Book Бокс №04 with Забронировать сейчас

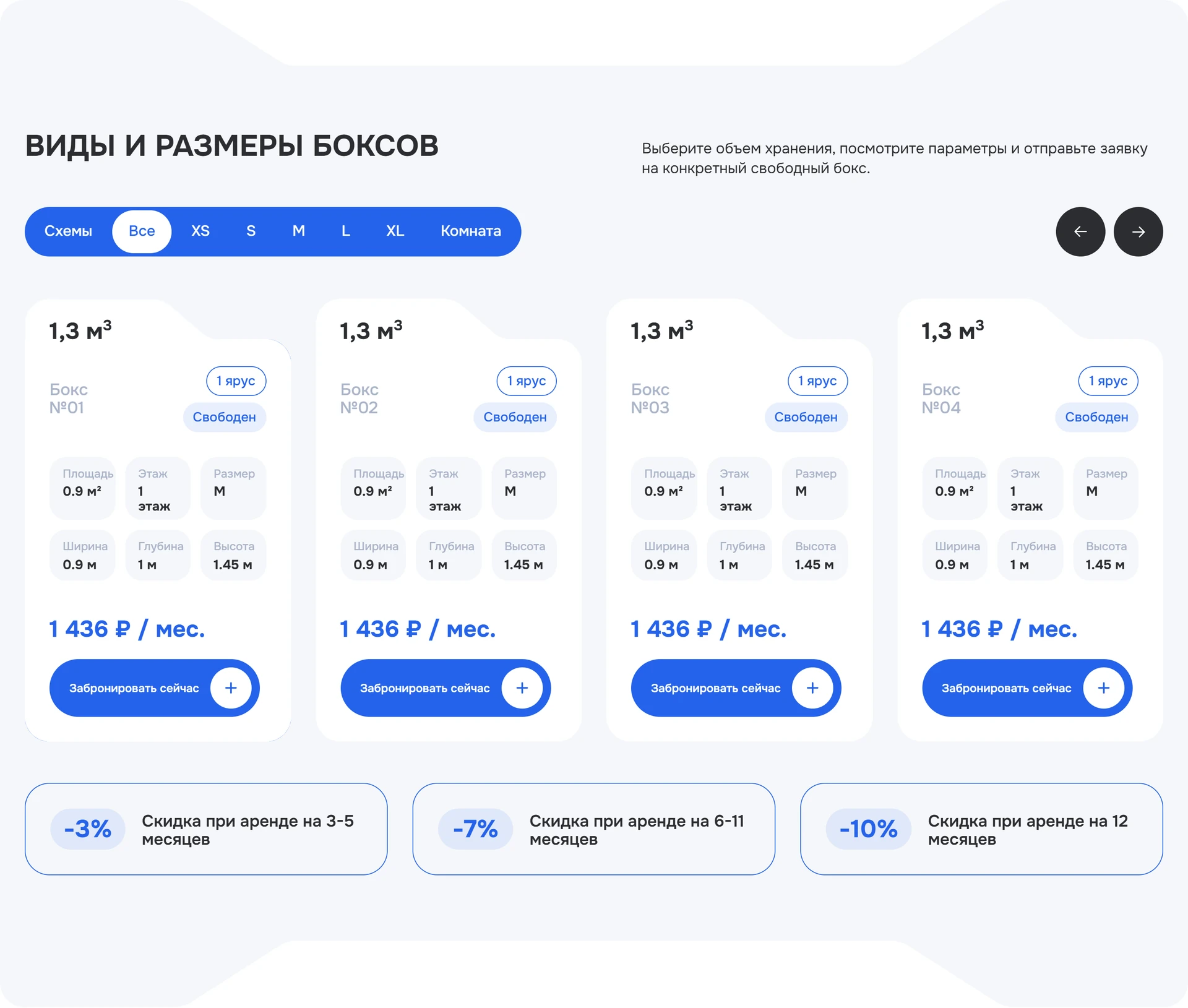click(x=1027, y=688)
